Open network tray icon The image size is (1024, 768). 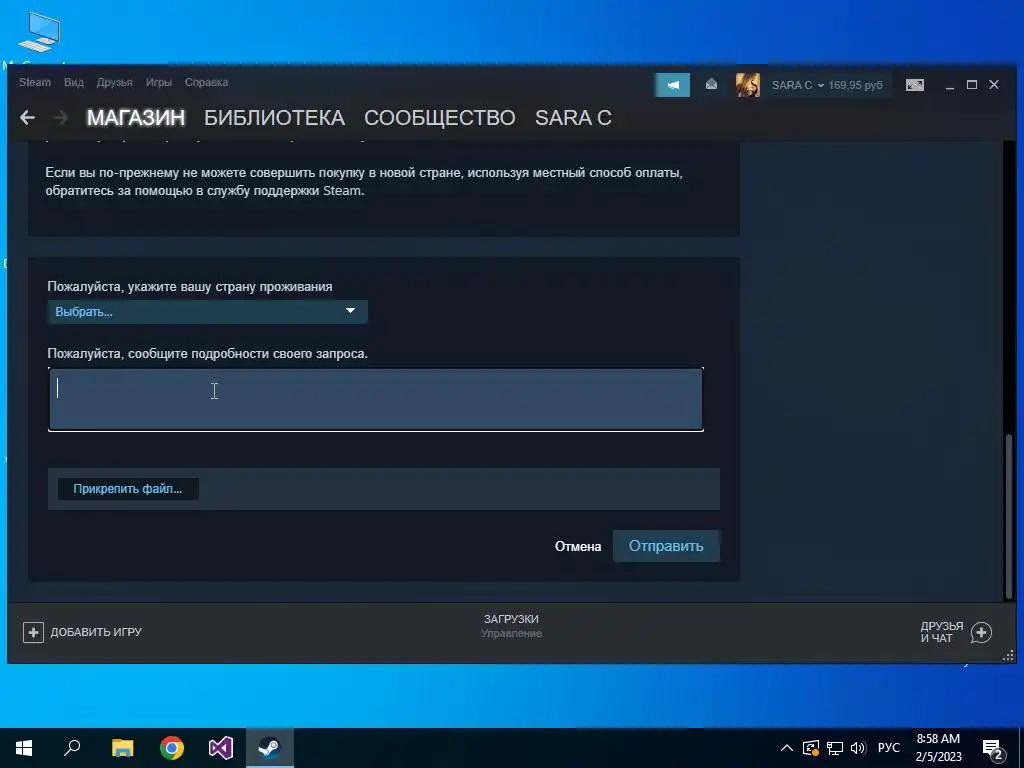pyautogui.click(x=835, y=748)
